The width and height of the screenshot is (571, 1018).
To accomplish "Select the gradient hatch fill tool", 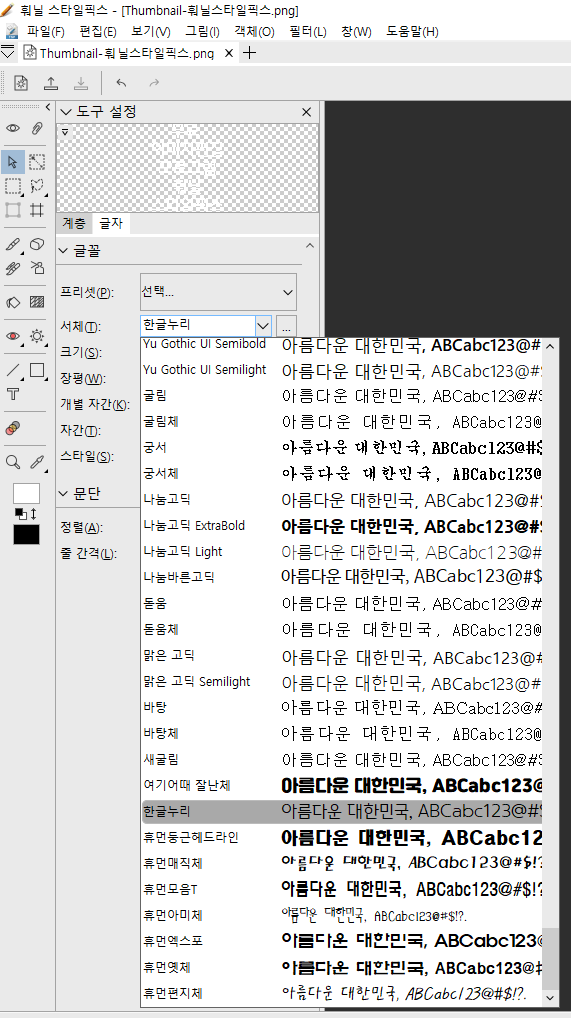I will tap(37, 302).
